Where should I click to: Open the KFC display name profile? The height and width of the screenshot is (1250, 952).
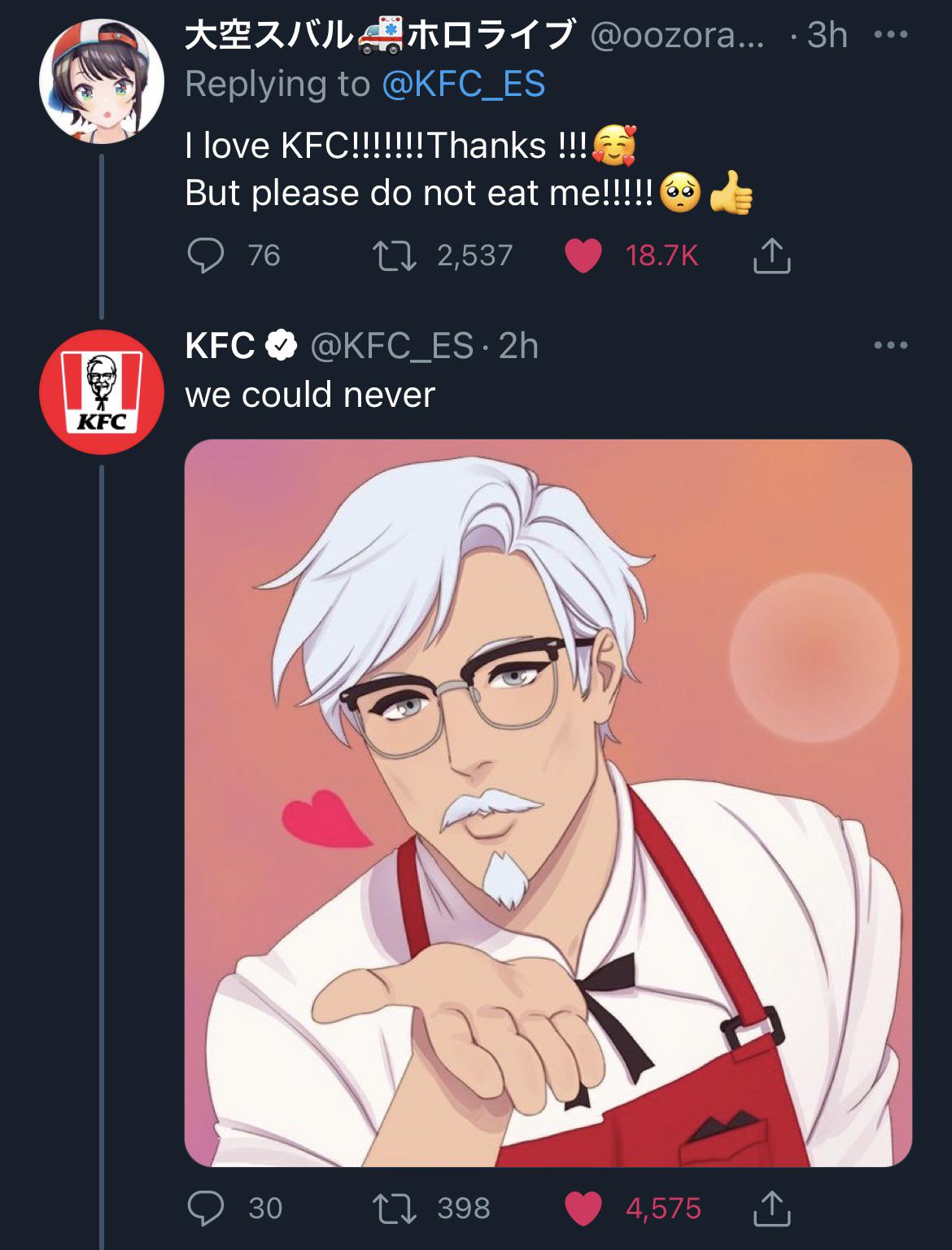(x=220, y=346)
